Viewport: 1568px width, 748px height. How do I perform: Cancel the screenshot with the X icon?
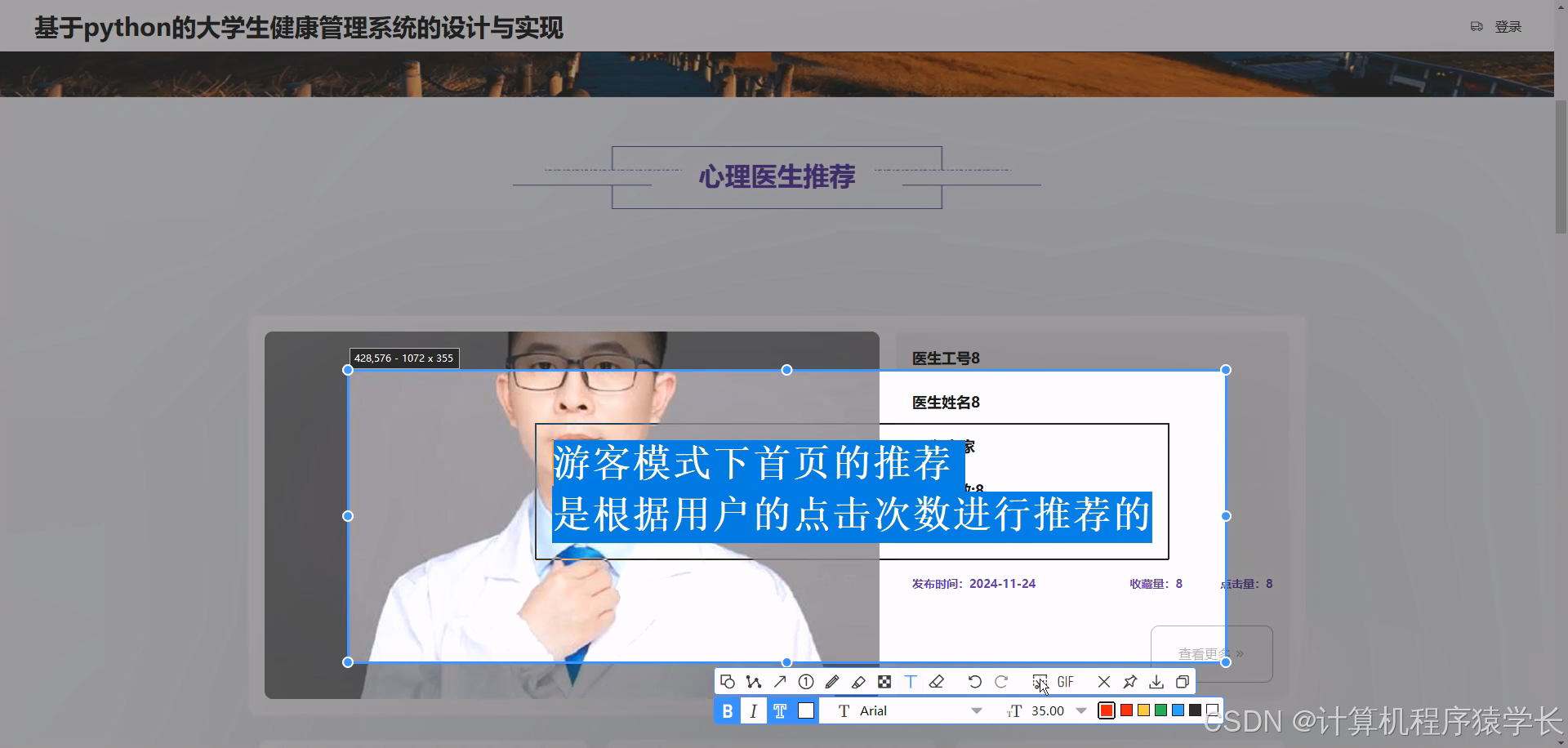1104,682
